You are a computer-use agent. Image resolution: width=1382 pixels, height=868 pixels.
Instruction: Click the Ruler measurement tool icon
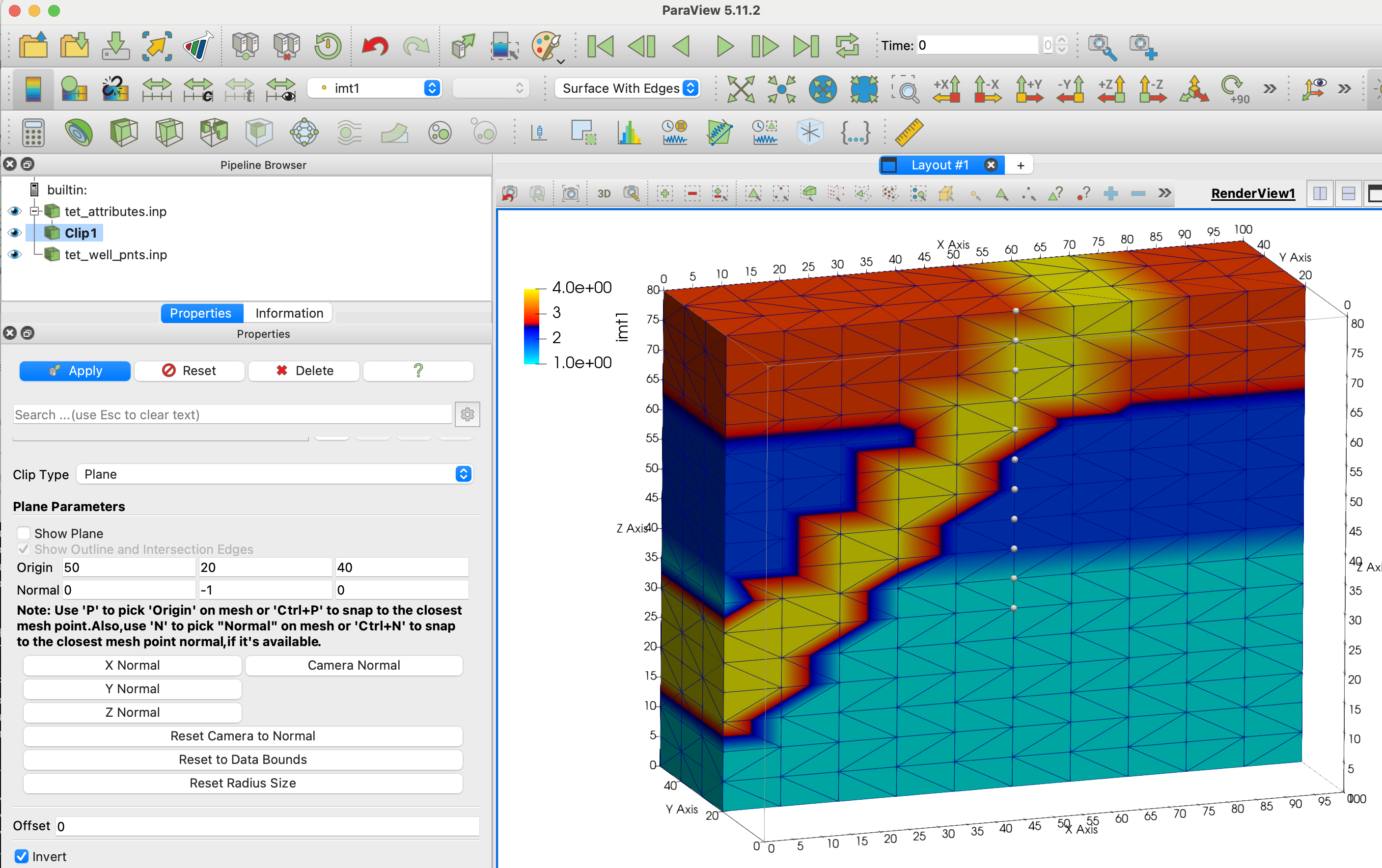click(x=908, y=133)
